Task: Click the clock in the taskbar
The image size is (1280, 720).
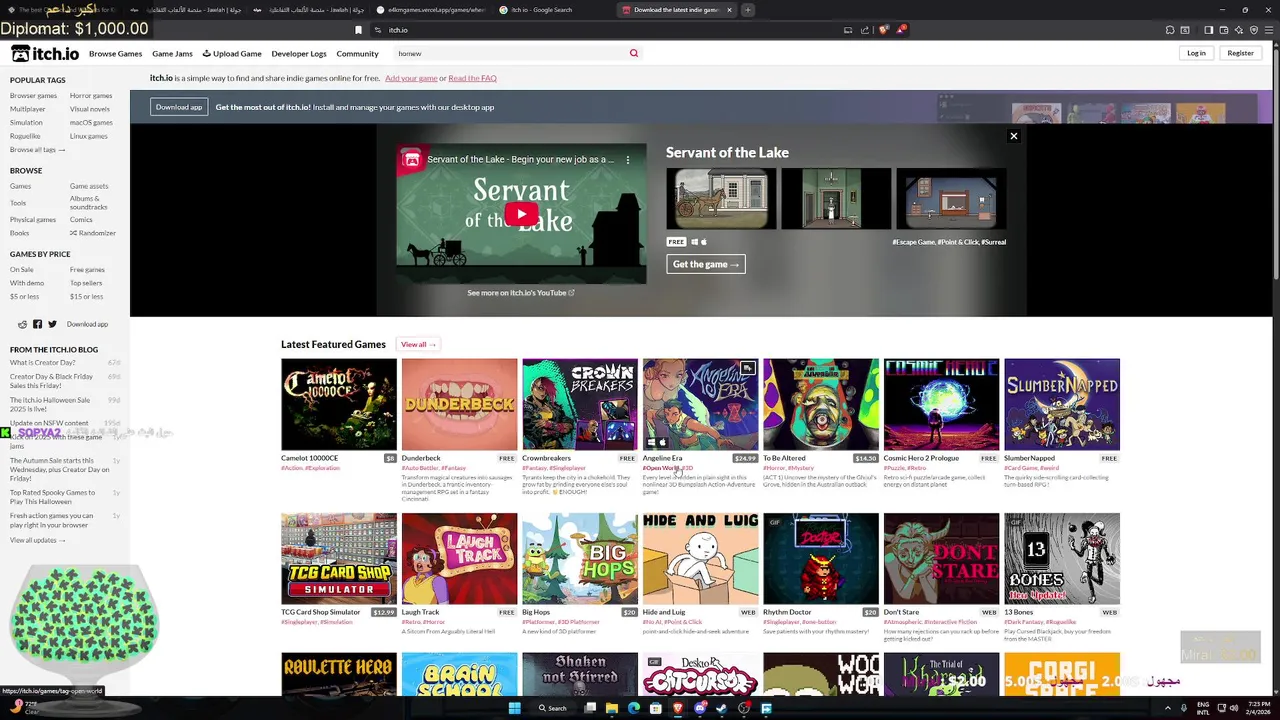Action: pyautogui.click(x=1259, y=708)
